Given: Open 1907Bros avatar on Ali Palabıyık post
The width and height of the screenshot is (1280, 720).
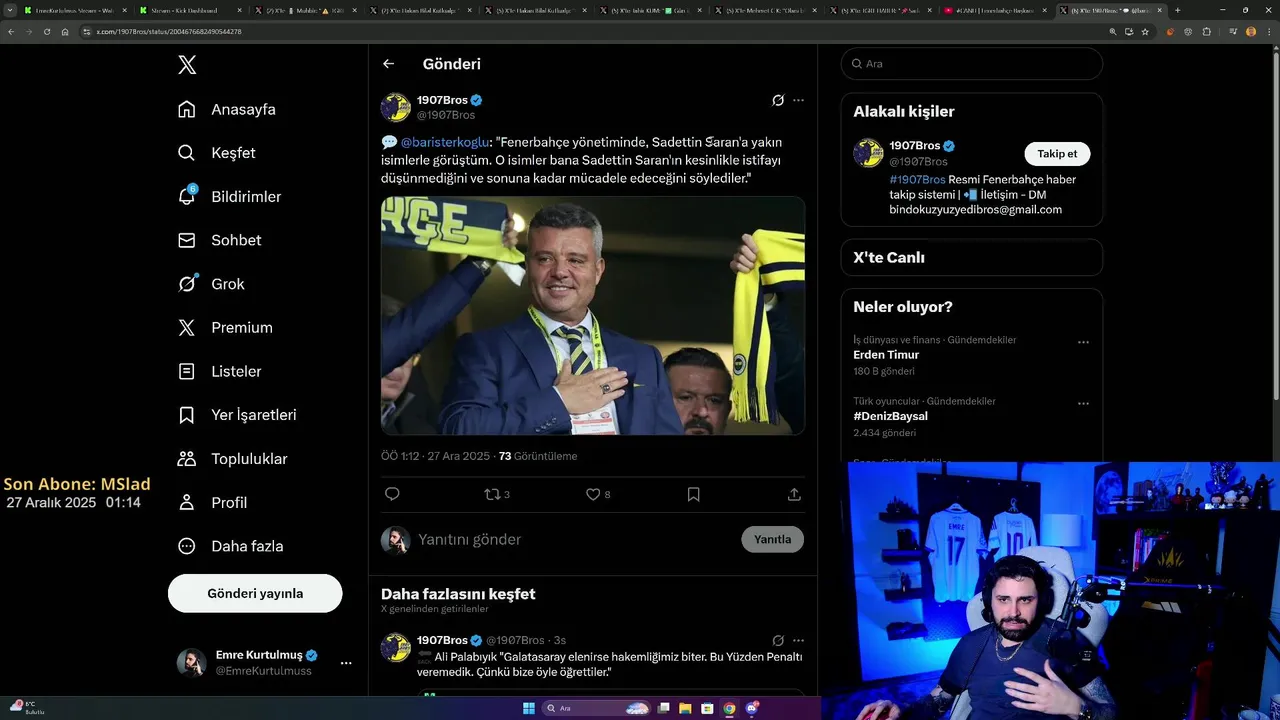Looking at the screenshot, I should coord(396,647).
